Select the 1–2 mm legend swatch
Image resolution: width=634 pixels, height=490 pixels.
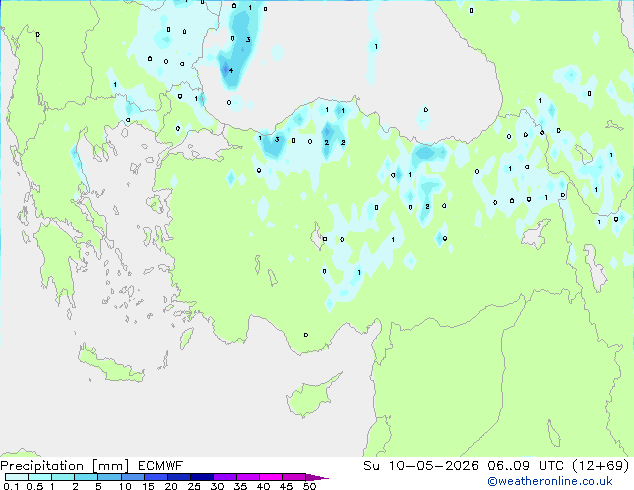(63, 477)
